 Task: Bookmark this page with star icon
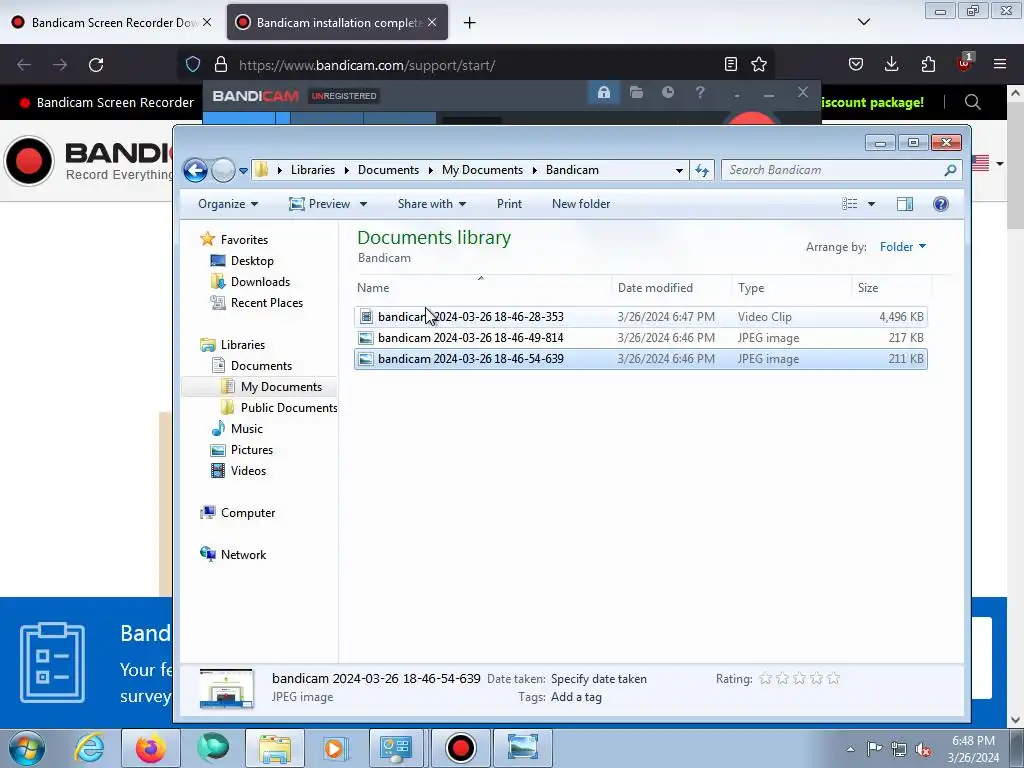point(758,64)
